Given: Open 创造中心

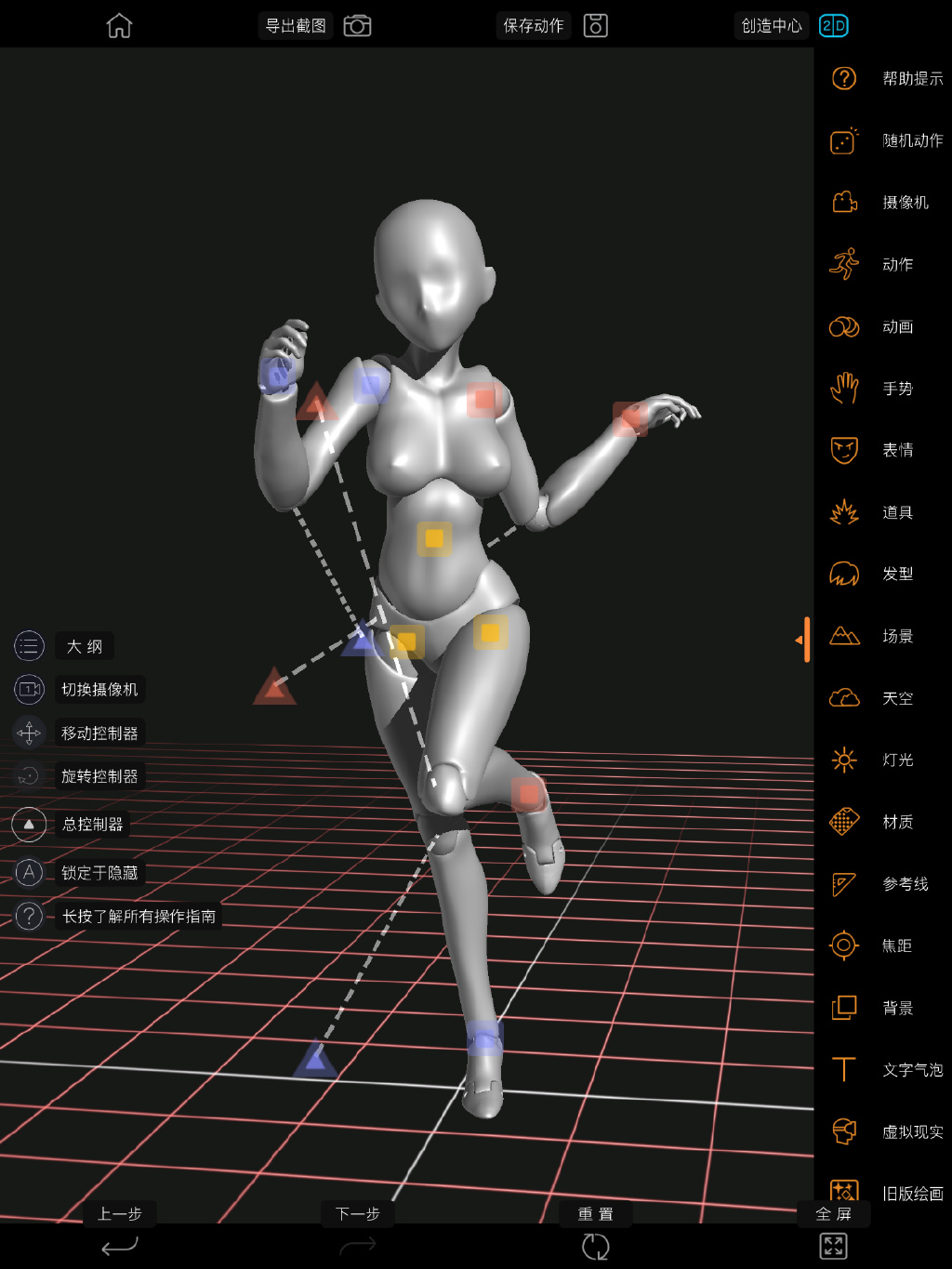Looking at the screenshot, I should coord(772,25).
